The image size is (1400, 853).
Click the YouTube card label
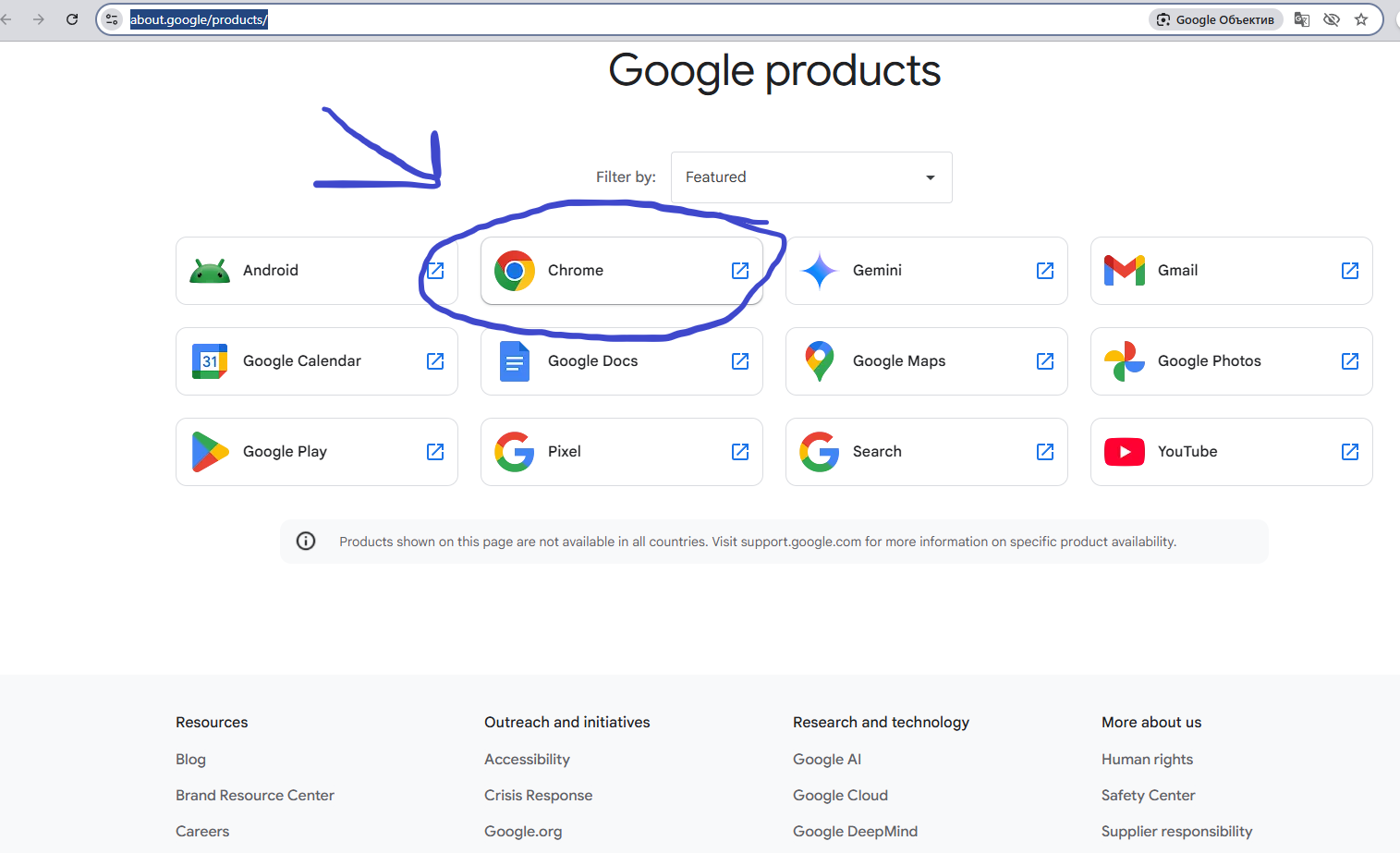pyautogui.click(x=1187, y=452)
